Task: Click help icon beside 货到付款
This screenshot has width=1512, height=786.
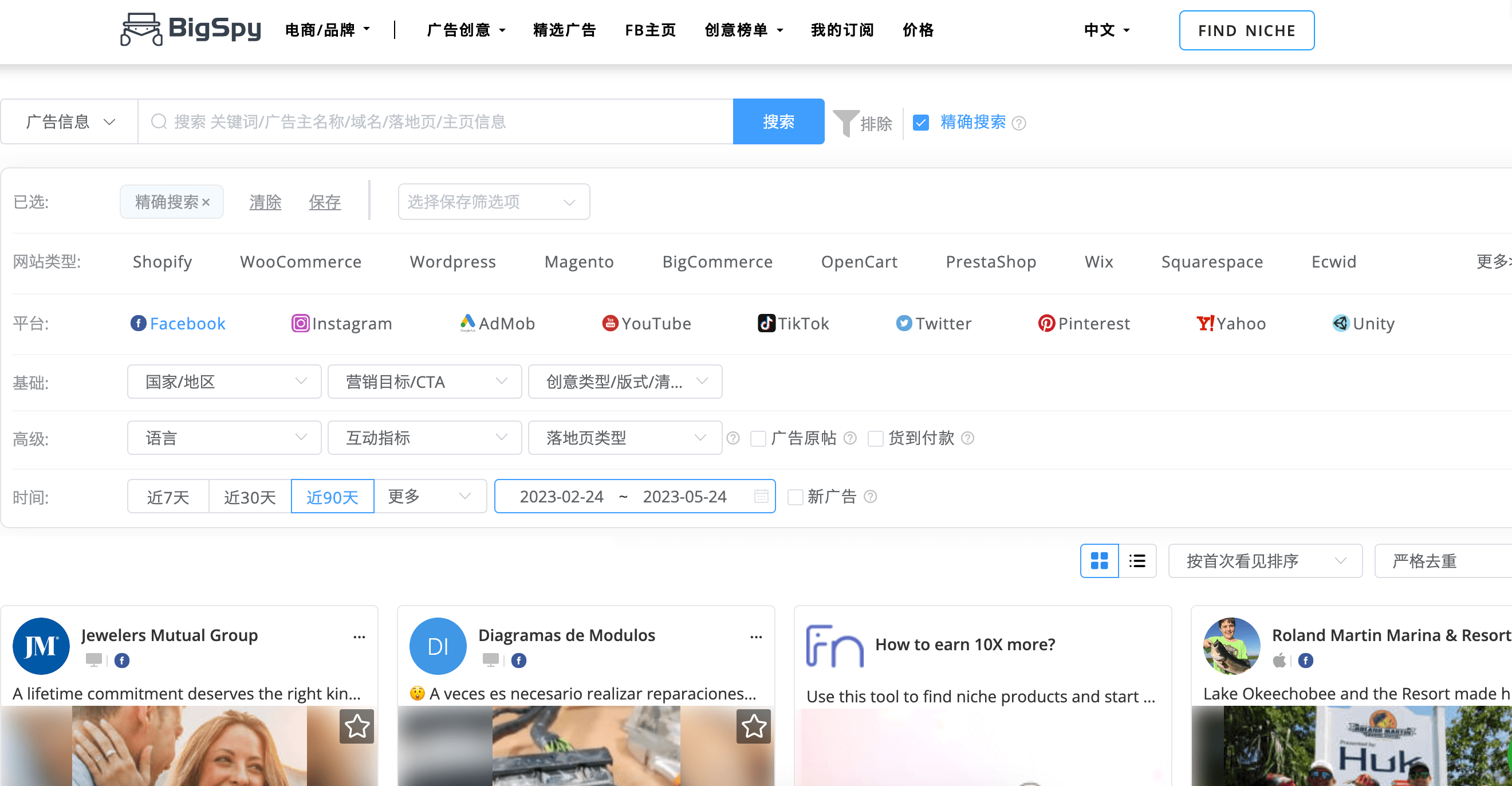Action: coord(968,438)
